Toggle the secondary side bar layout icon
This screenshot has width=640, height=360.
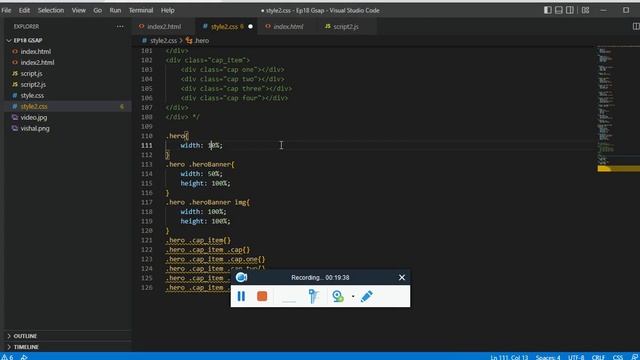click(570, 10)
